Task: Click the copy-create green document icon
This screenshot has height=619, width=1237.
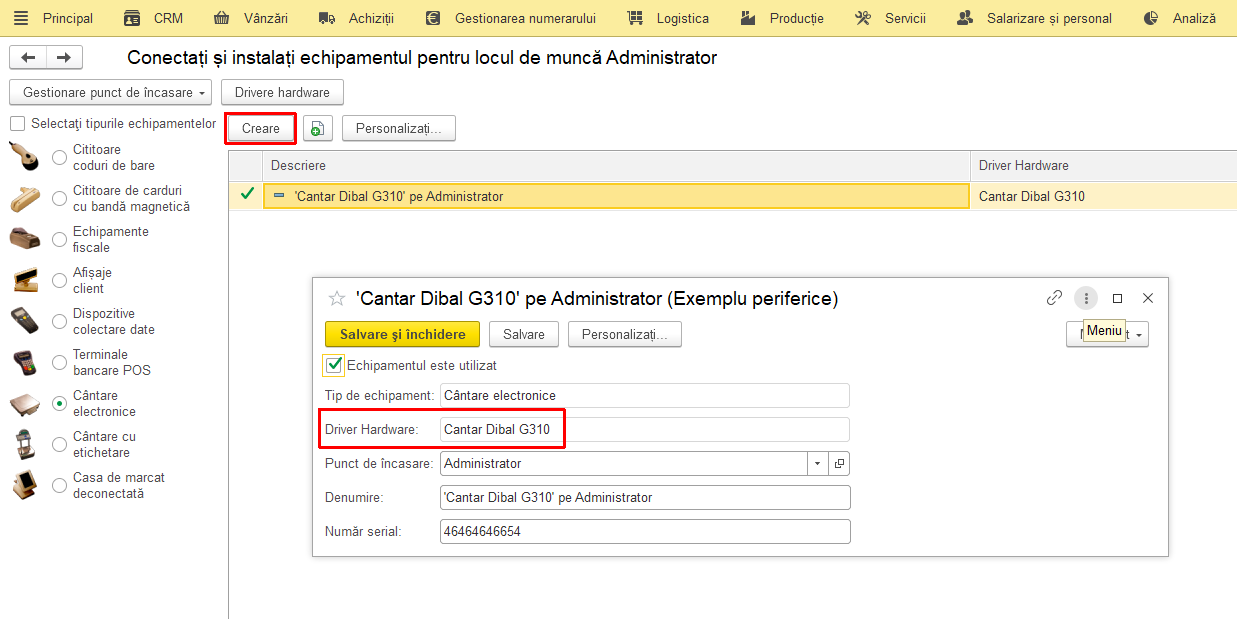Action: click(x=318, y=128)
